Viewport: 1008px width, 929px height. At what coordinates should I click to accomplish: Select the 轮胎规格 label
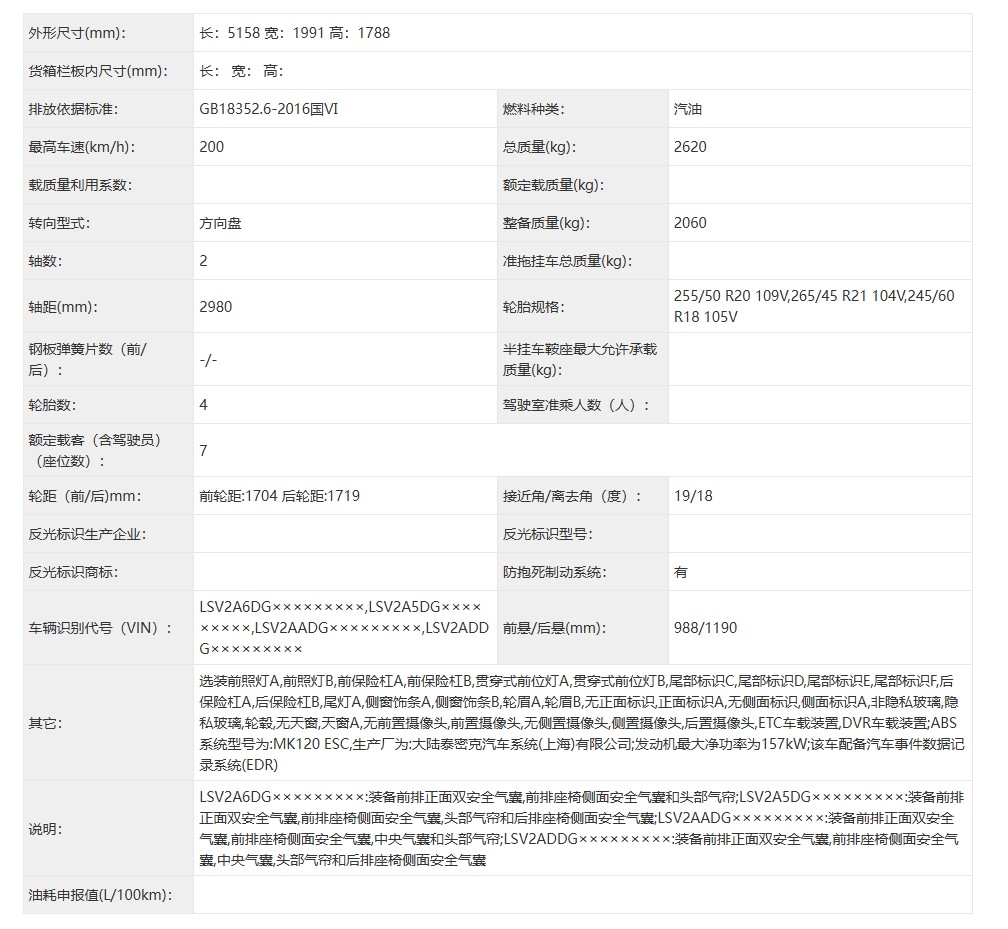[x=534, y=307]
